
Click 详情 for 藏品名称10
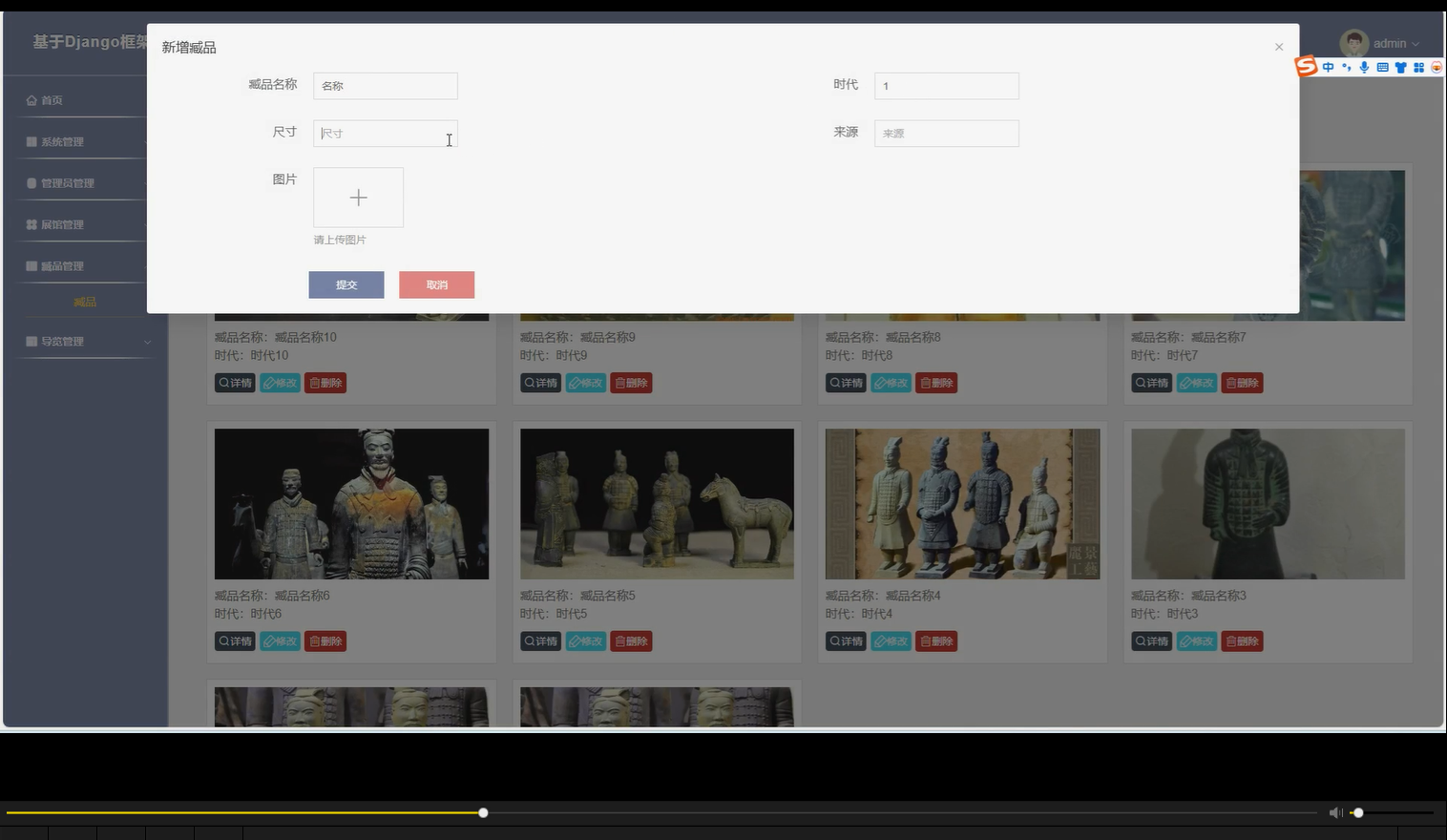[x=235, y=383]
